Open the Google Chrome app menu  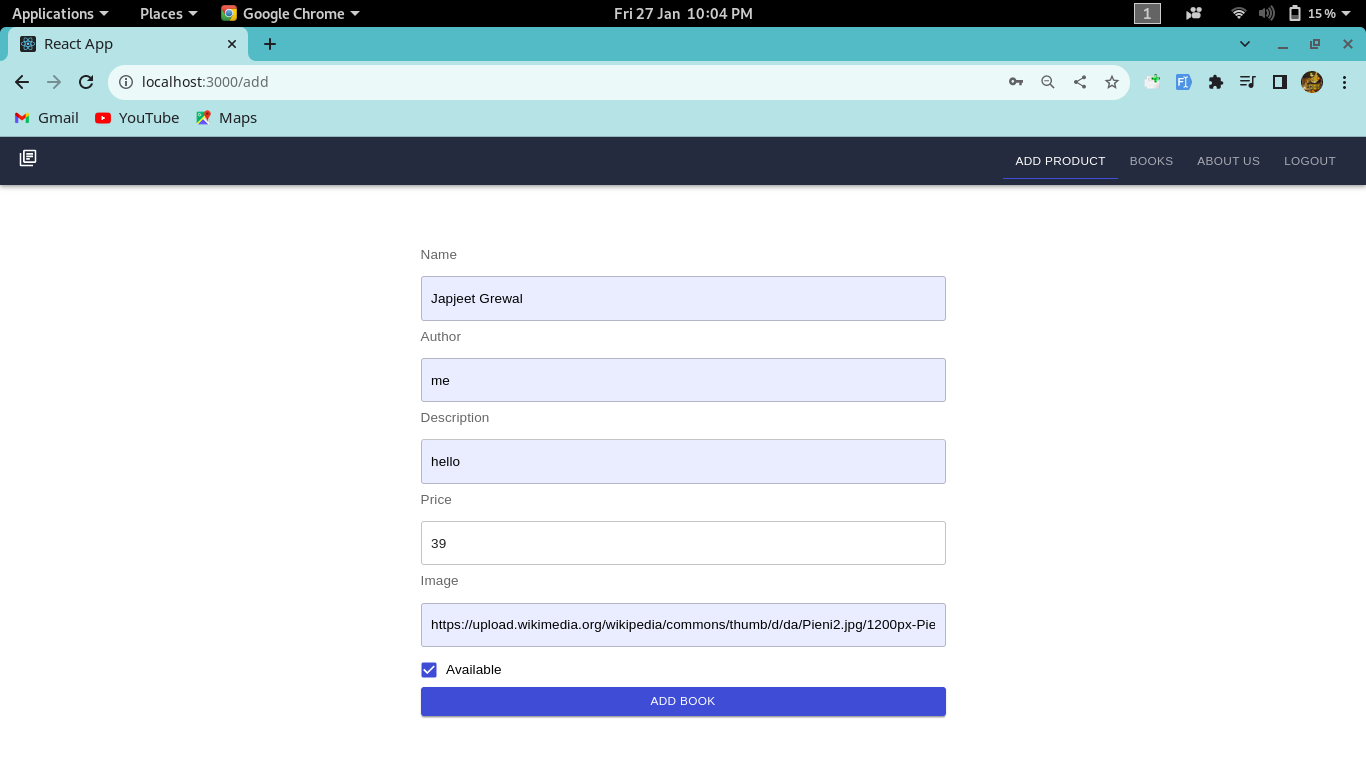[x=291, y=13]
